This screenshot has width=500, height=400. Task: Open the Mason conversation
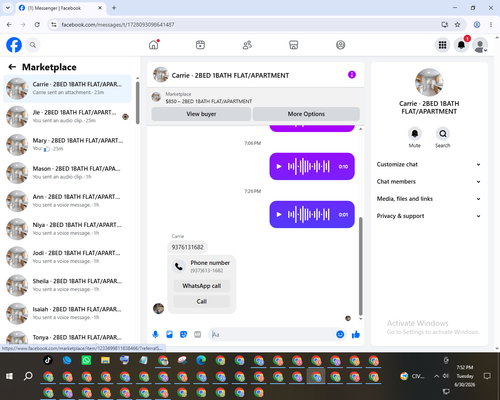tap(67, 173)
